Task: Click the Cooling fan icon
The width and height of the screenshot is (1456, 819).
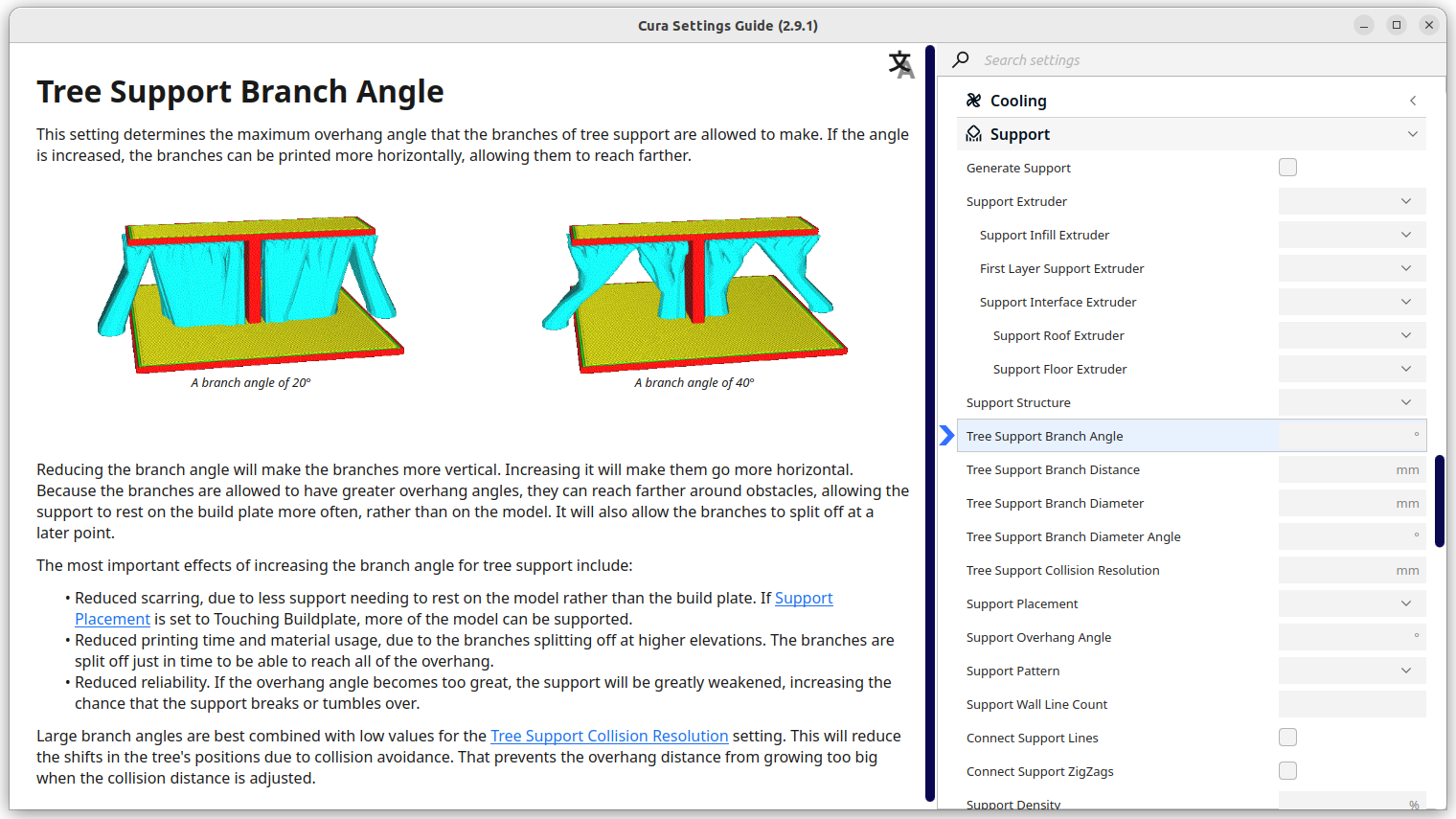Action: pyautogui.click(x=973, y=101)
